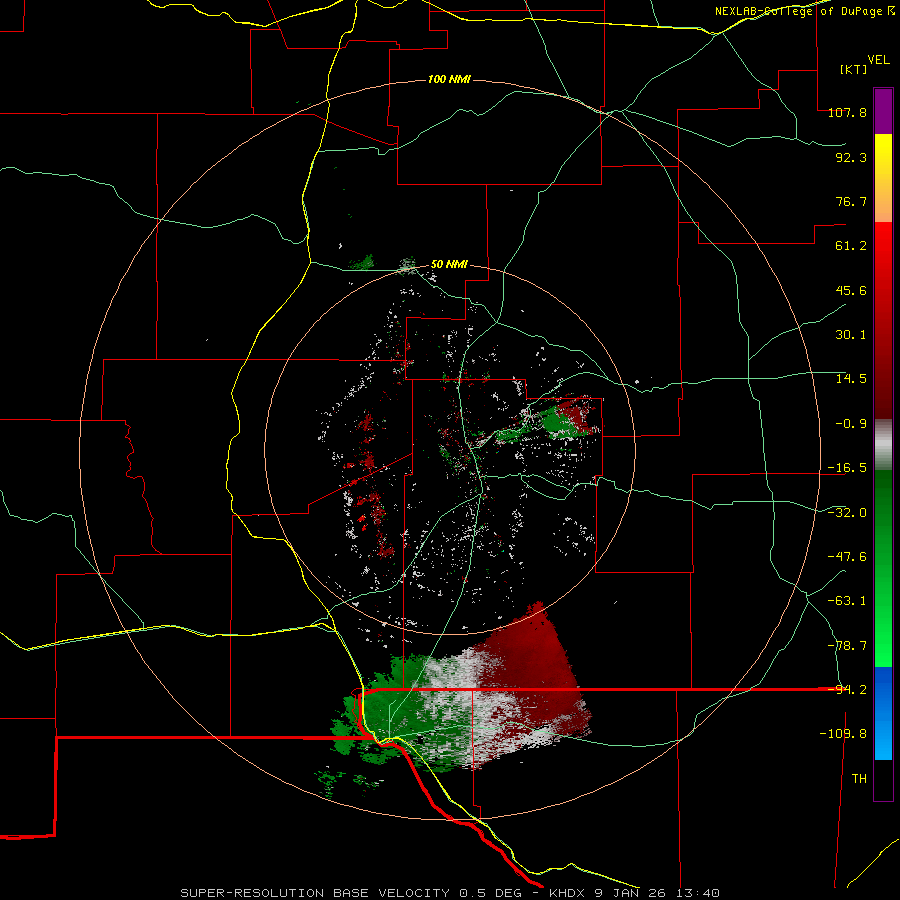This screenshot has width=900, height=900.
Task: Click the 92.3 velocity scale value
Action: pyautogui.click(x=851, y=157)
